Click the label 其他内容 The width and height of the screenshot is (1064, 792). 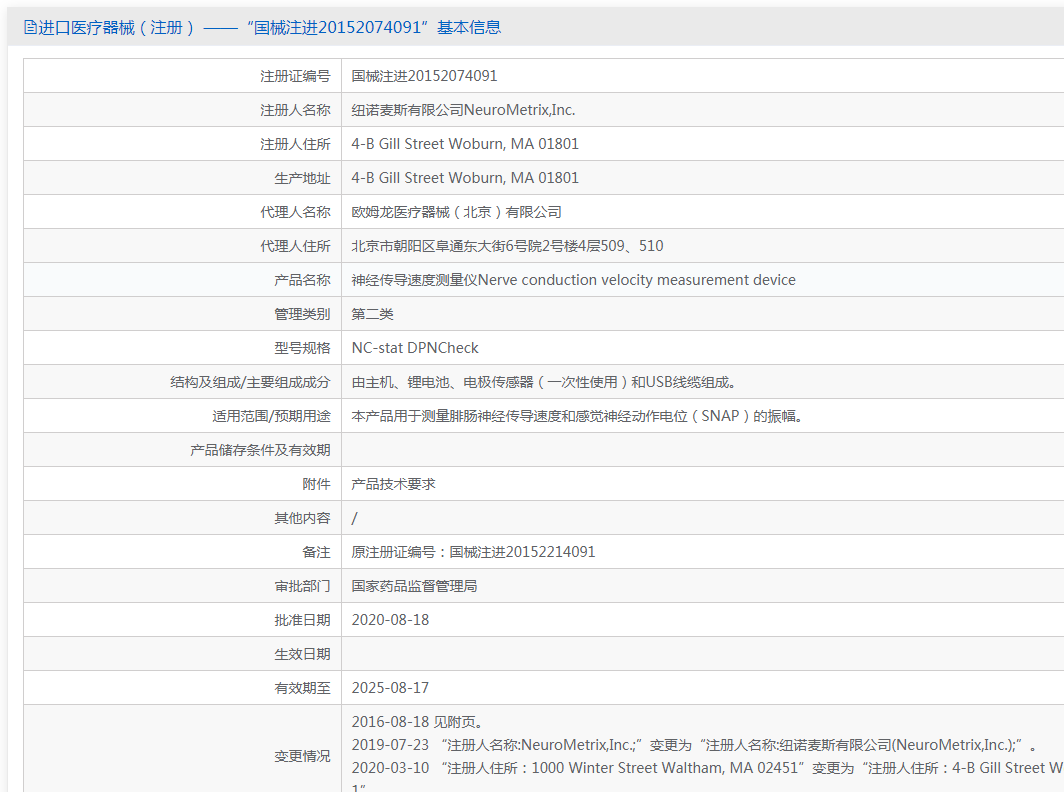(x=302, y=518)
